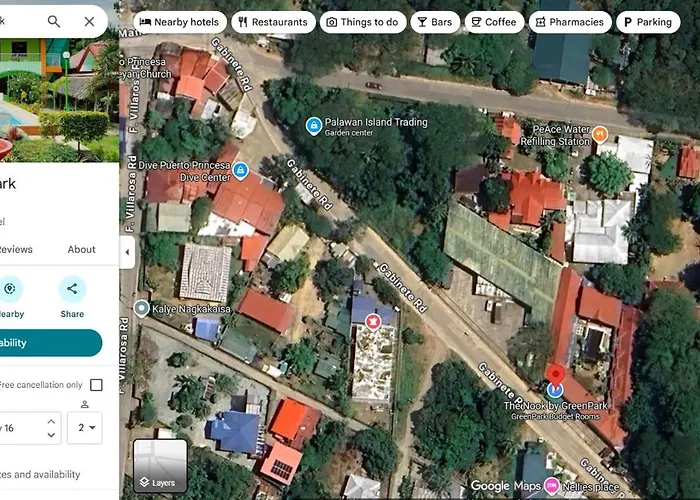The height and width of the screenshot is (500, 700).
Task: Click Nellies place pink pin
Action: click(552, 486)
